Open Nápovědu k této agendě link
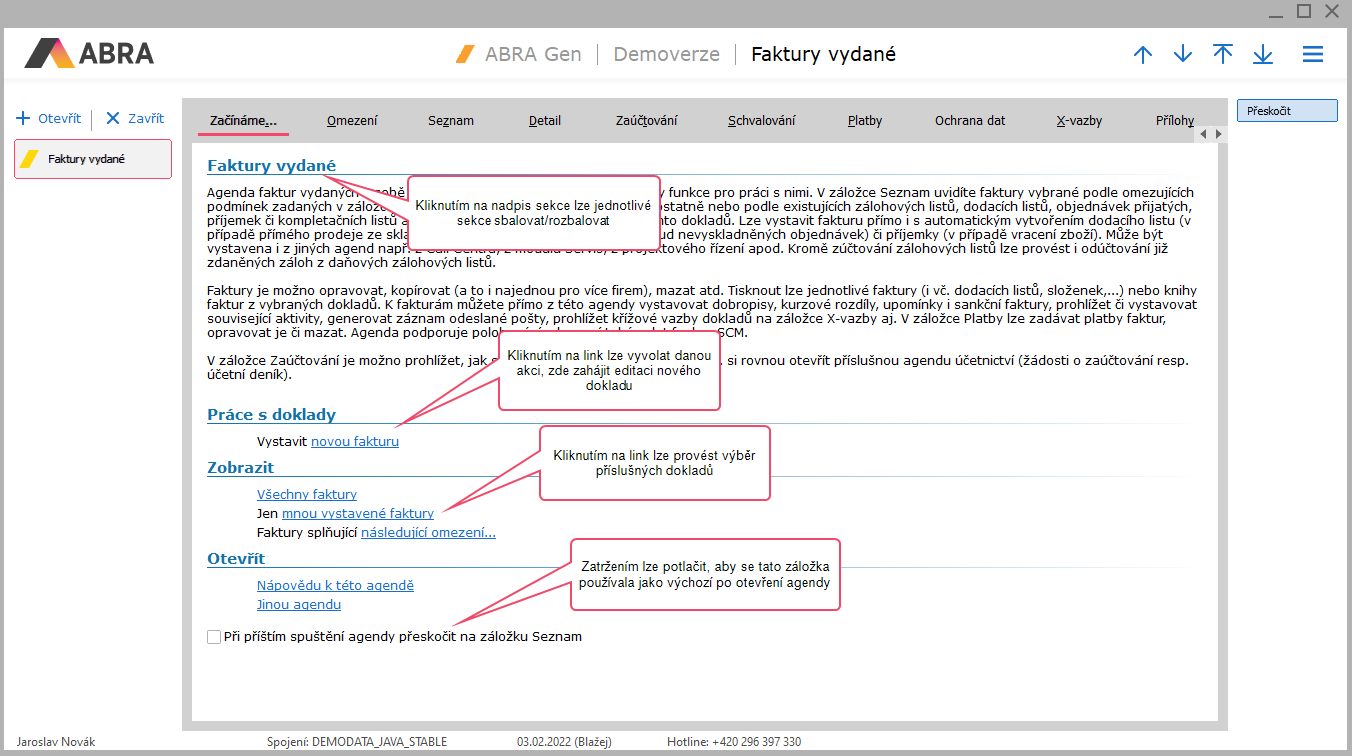This screenshot has height=756, width=1352. [335, 586]
